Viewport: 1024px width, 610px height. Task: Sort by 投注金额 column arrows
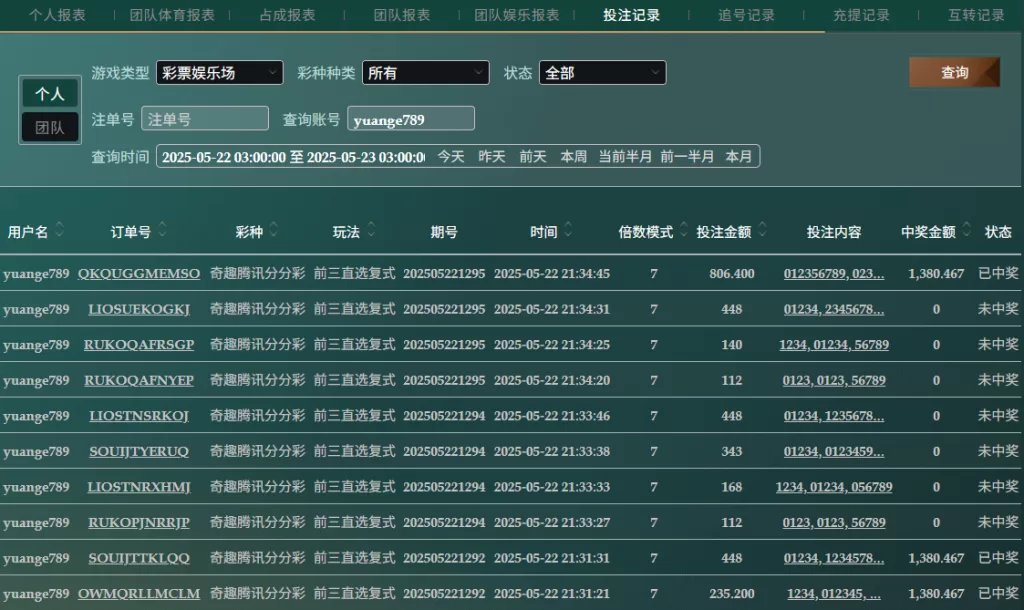coord(762,230)
